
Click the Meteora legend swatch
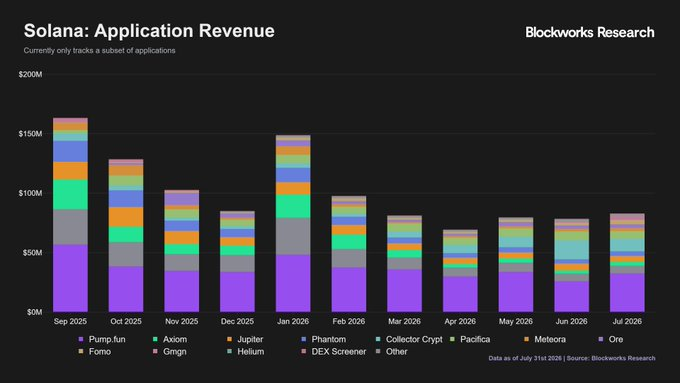click(526, 339)
